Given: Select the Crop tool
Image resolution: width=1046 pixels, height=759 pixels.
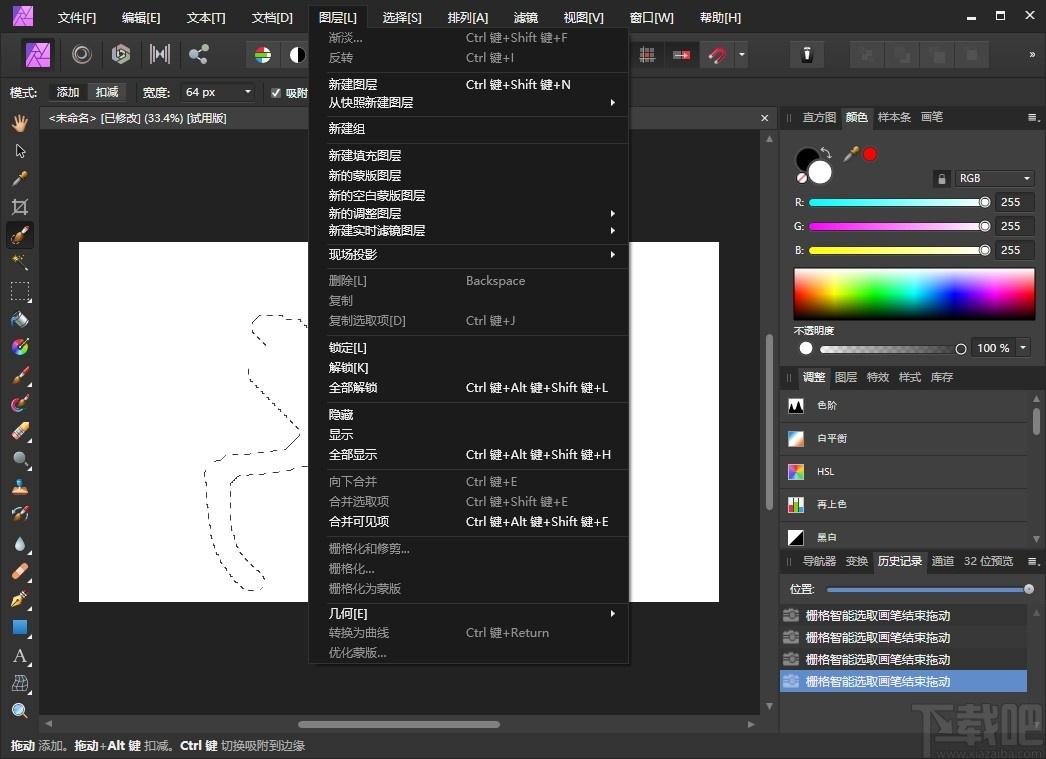Looking at the screenshot, I should click(x=20, y=207).
